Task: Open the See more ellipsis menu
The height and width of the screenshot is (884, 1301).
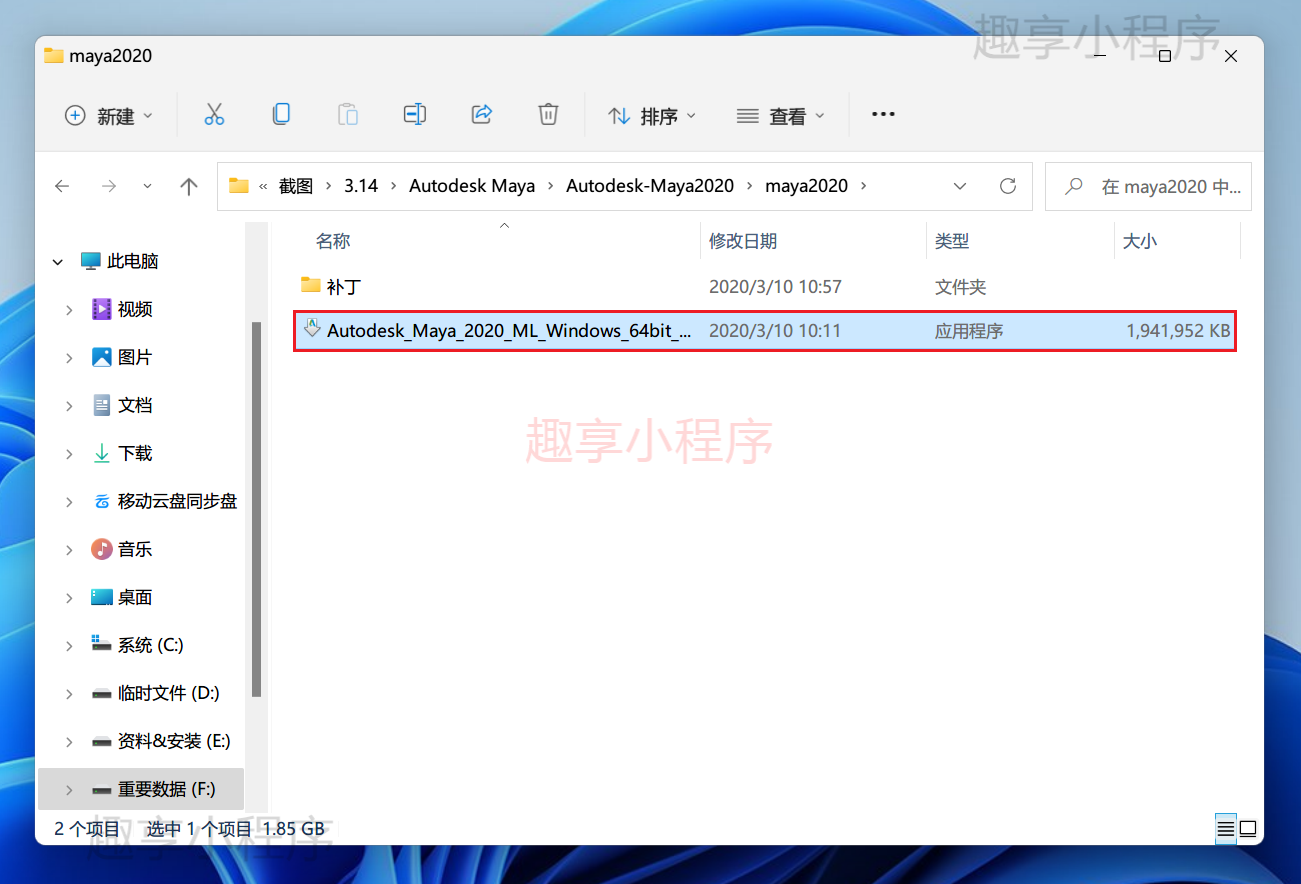Action: [x=883, y=115]
